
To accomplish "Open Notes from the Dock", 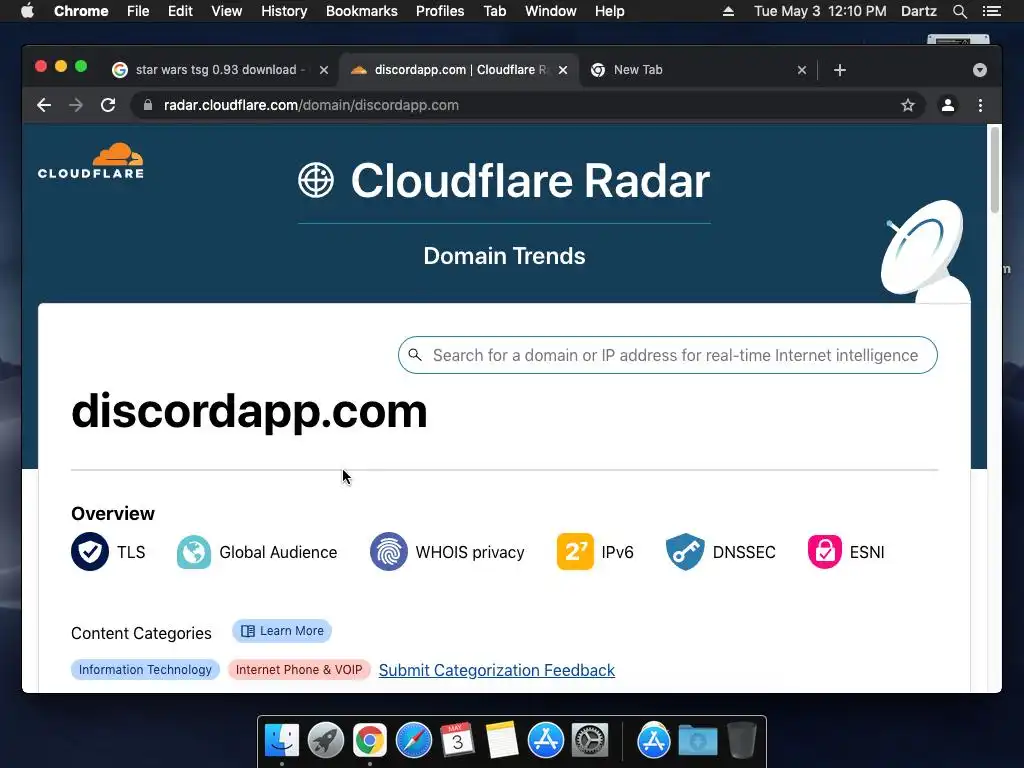I will tap(502, 740).
